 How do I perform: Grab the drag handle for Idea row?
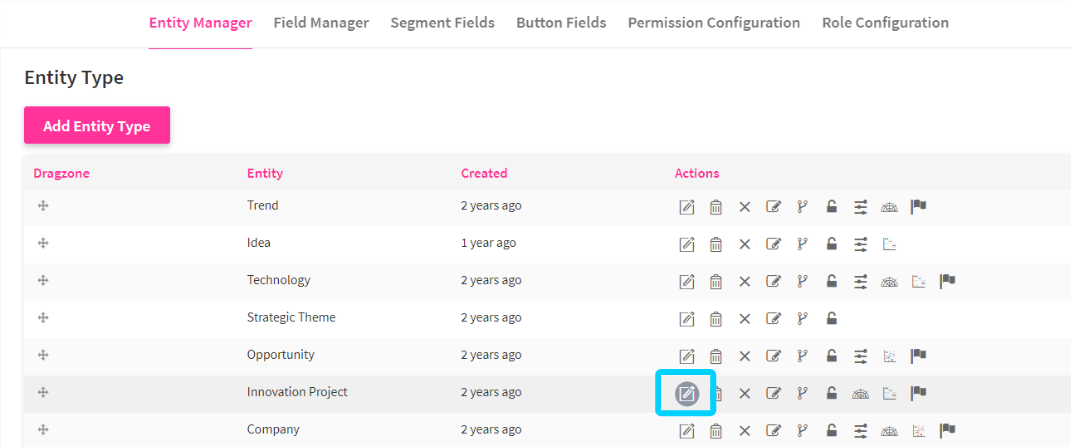coord(43,243)
